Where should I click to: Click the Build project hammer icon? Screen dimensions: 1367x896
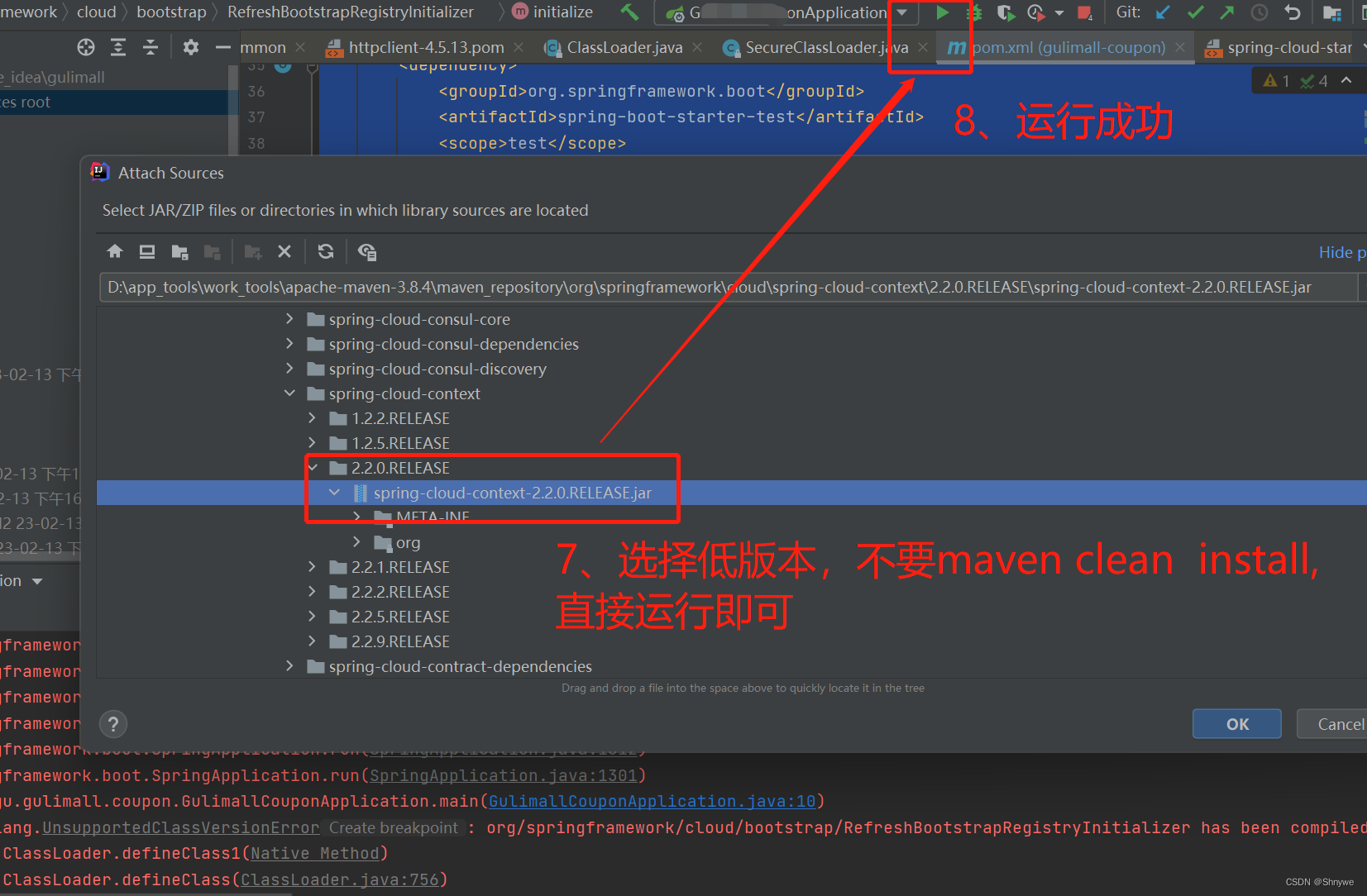tap(629, 12)
